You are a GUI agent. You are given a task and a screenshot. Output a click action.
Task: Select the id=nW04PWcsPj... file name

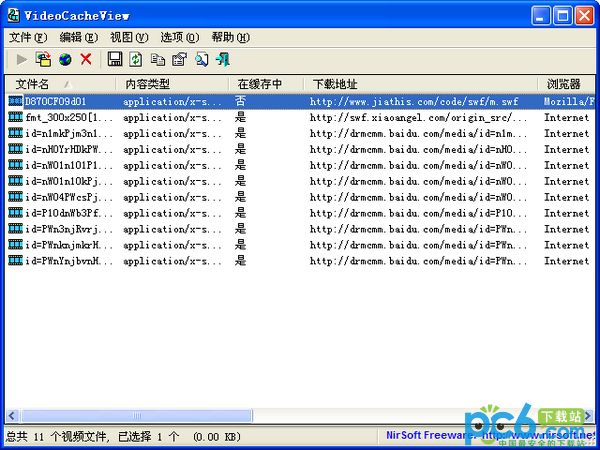[69, 197]
